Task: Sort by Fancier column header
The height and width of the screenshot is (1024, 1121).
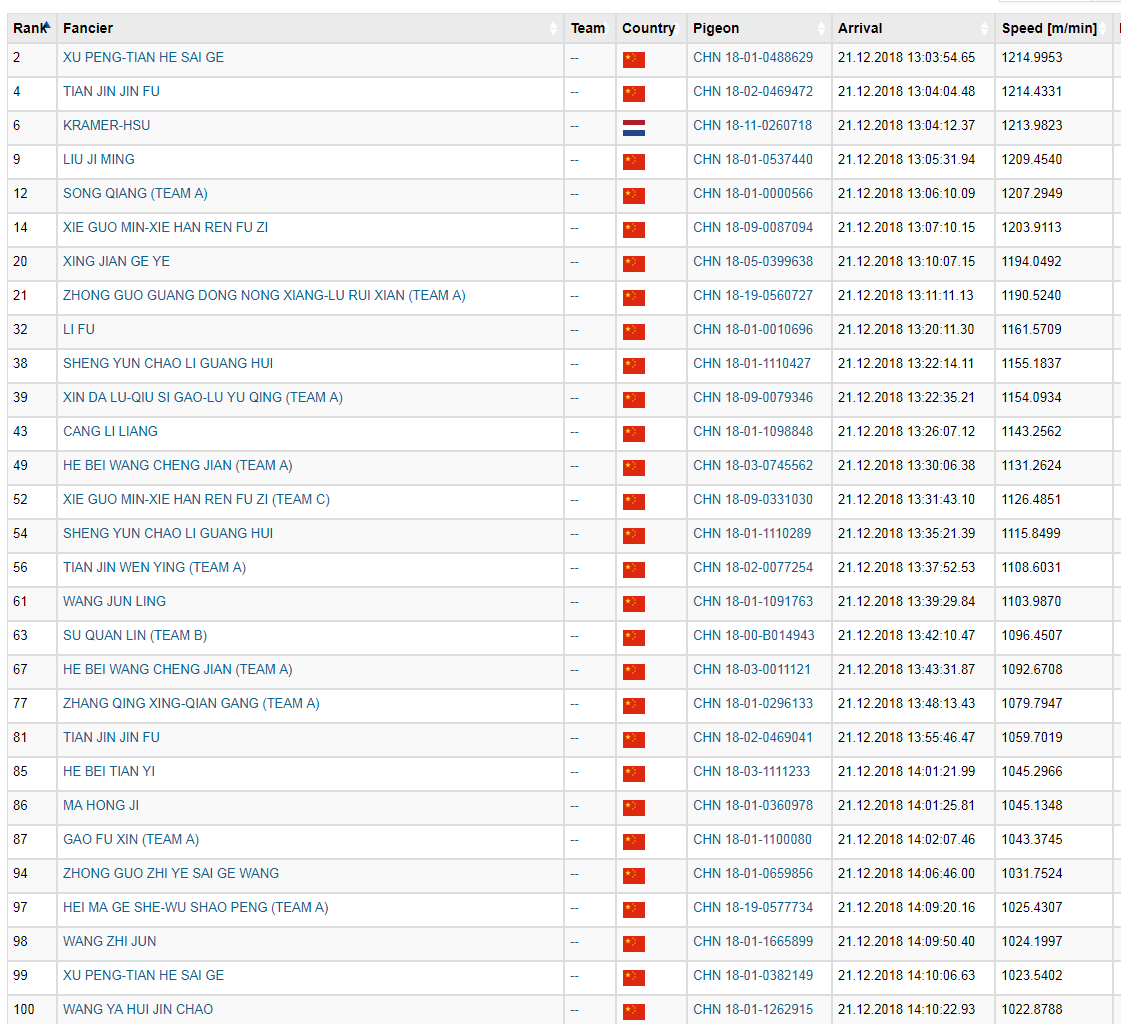Action: coord(310,28)
